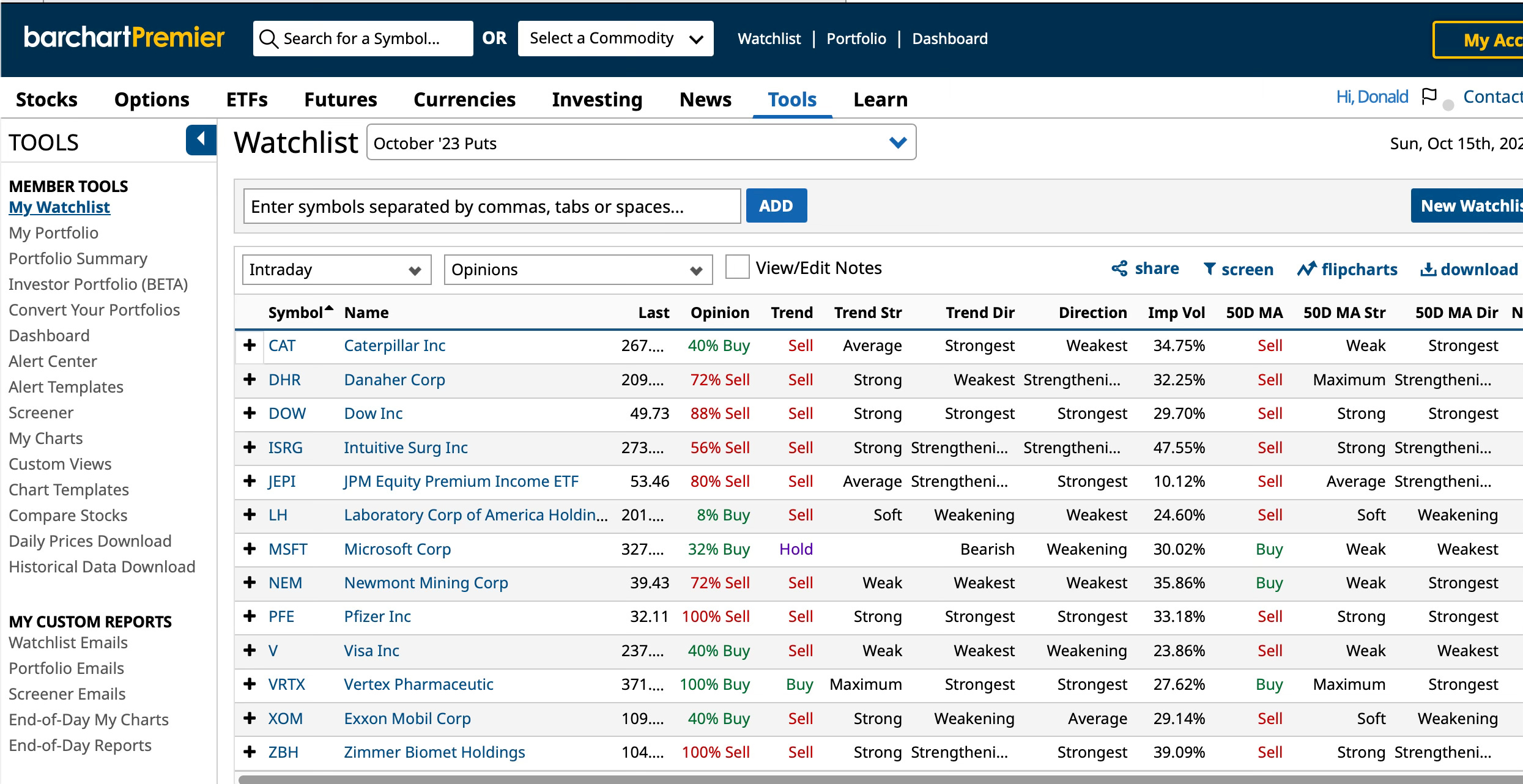The image size is (1523, 784).
Task: Open the Screener sidebar link
Action: pos(41,413)
